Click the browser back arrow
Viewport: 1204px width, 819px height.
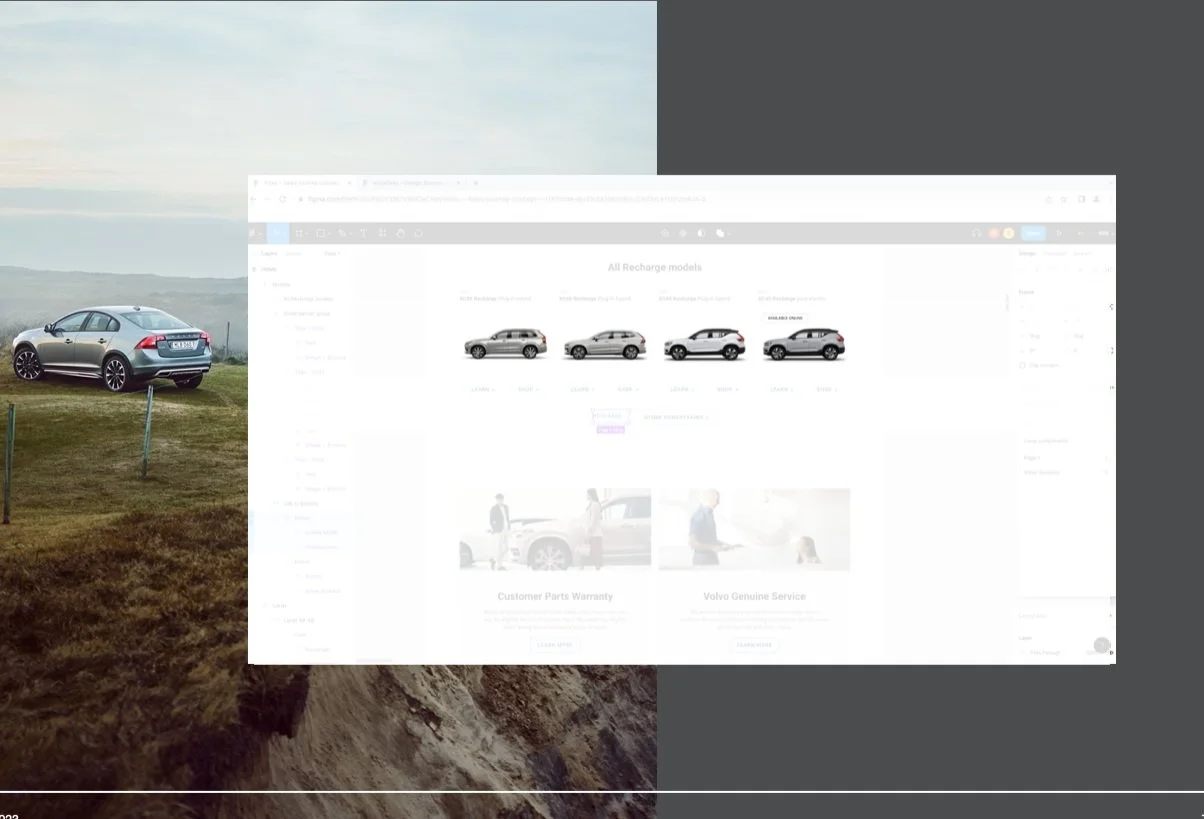pyautogui.click(x=254, y=199)
